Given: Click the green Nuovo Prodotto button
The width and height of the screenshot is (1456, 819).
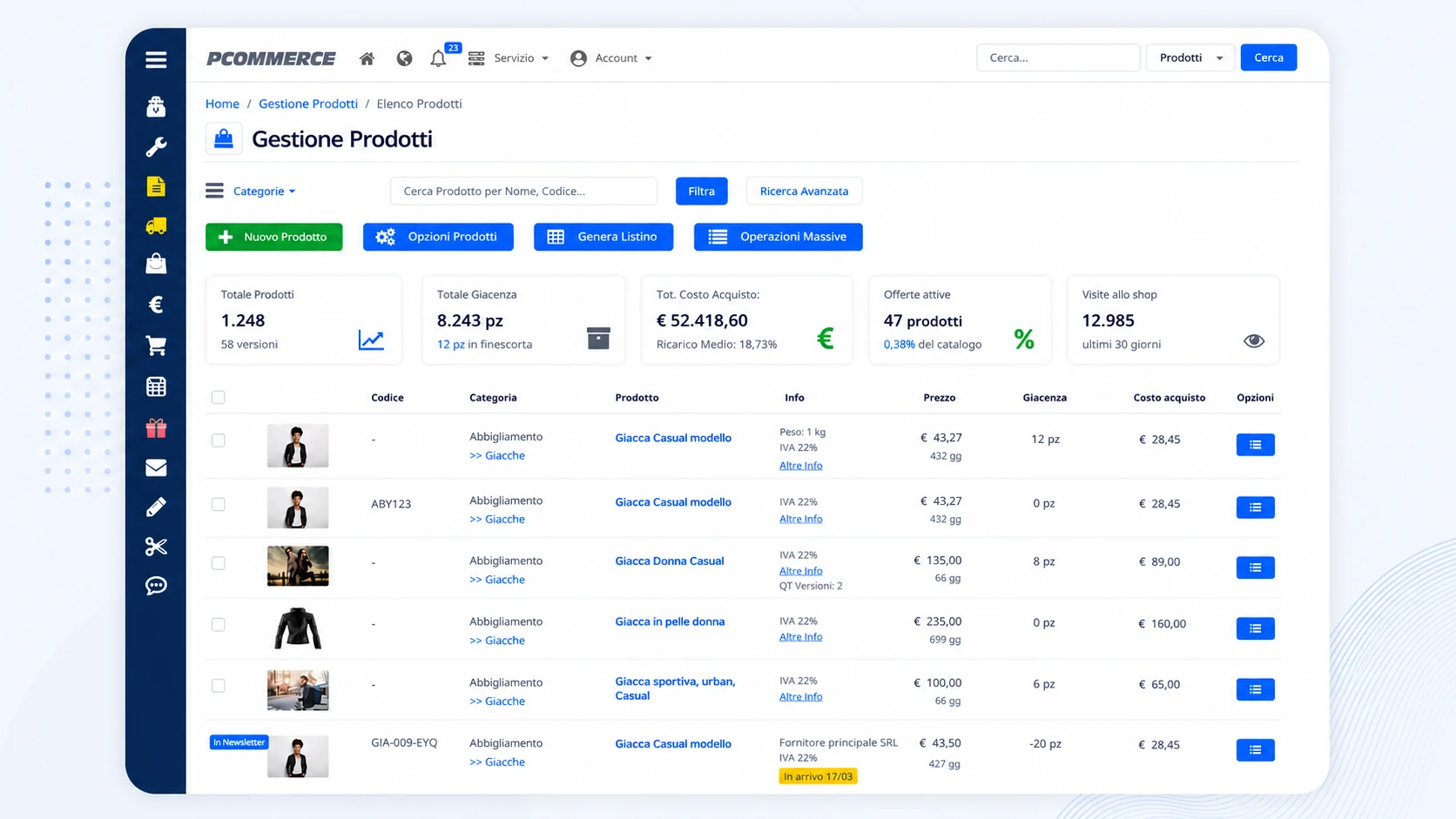Looking at the screenshot, I should click(273, 237).
